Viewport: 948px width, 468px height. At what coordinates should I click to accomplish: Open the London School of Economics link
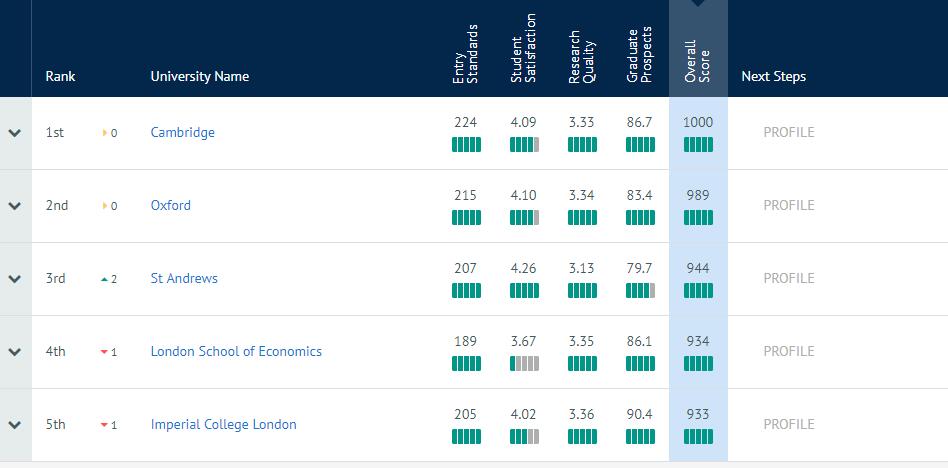pos(236,351)
